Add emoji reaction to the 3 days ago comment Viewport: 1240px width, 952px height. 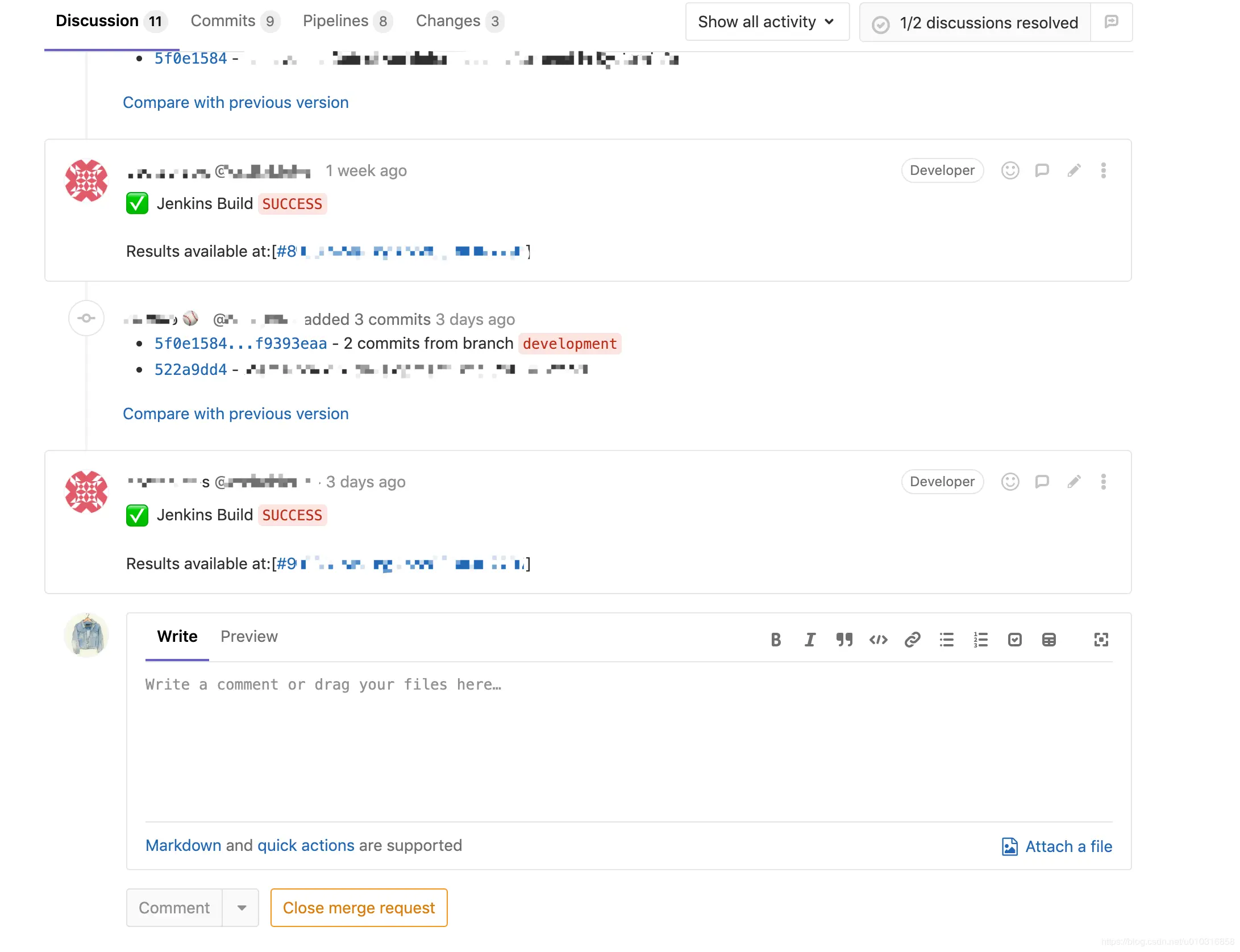click(x=1010, y=482)
